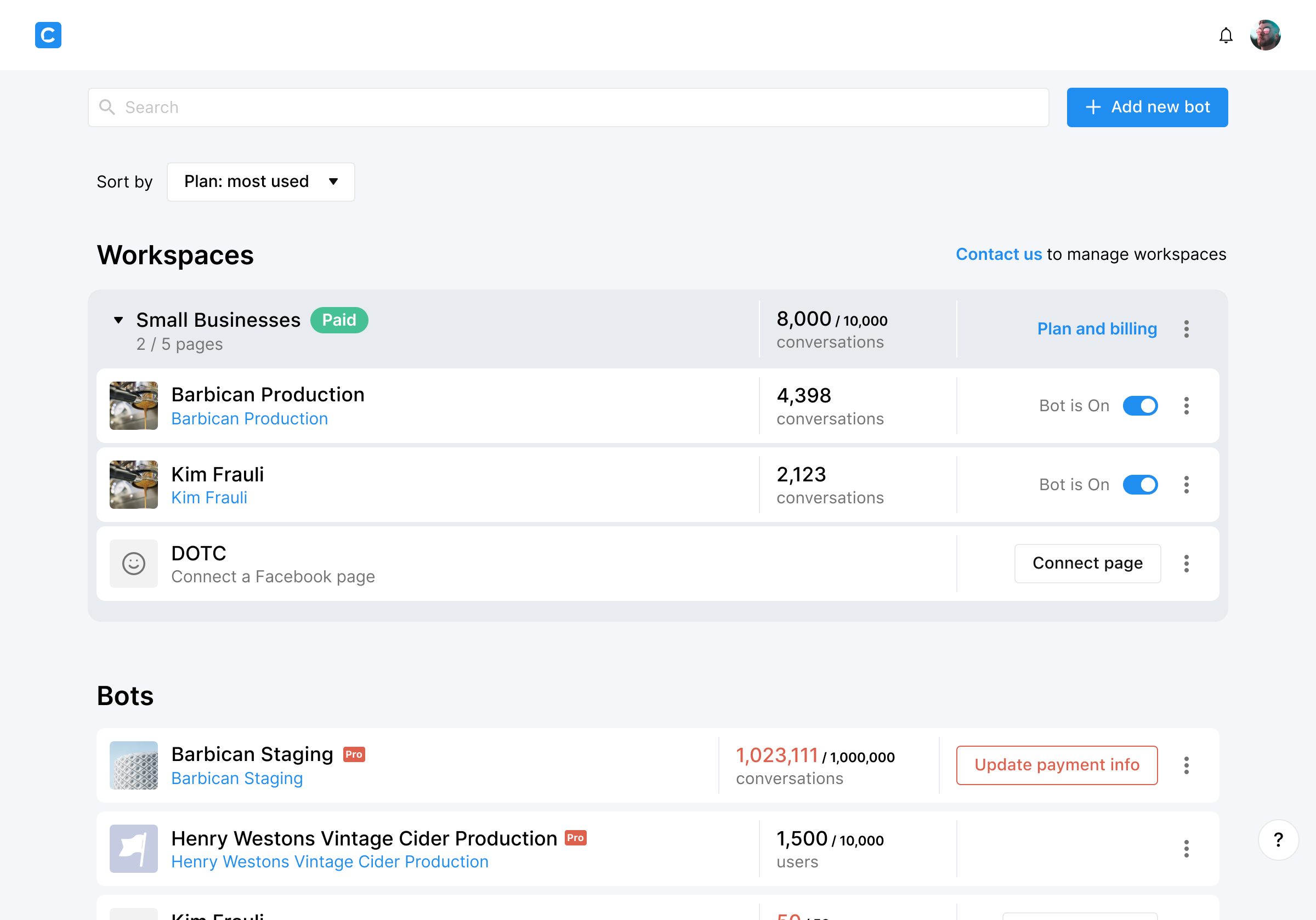The image size is (1316, 920).
Task: Click the blue C logo icon
Action: coord(48,35)
